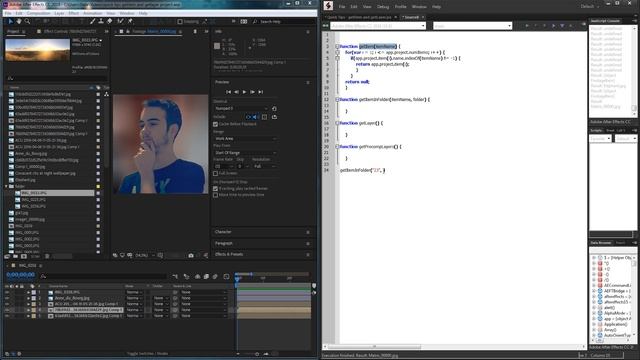
Task: Click the link chain icon beside ExtendScript target dropdown
Action: coord(326,26)
